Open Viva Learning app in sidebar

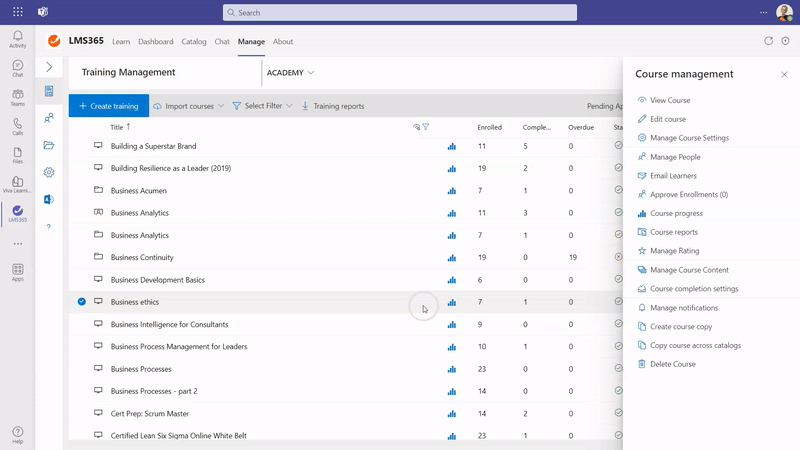[x=18, y=185]
